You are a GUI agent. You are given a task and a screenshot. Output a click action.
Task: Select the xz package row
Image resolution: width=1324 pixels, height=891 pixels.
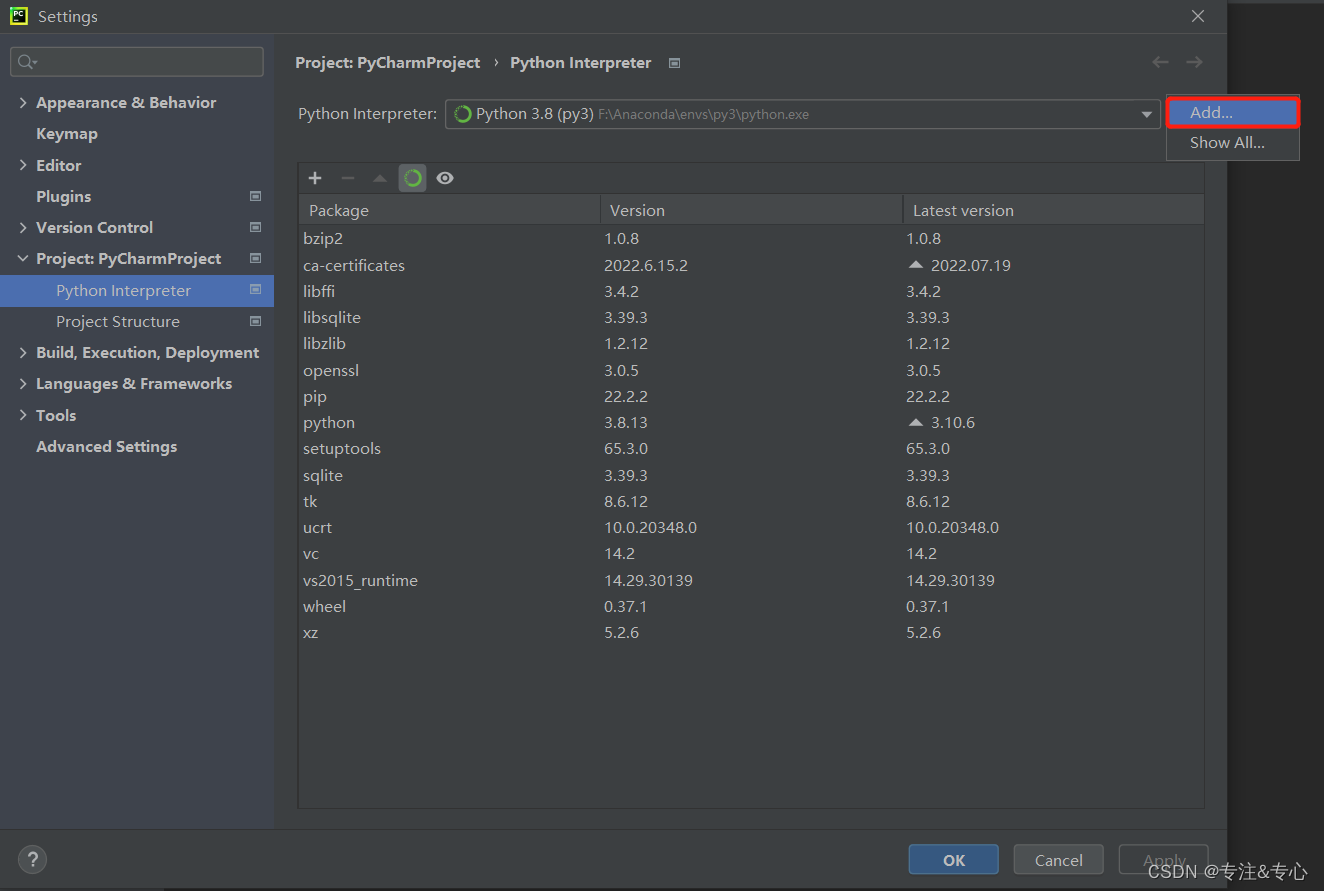pos(751,632)
